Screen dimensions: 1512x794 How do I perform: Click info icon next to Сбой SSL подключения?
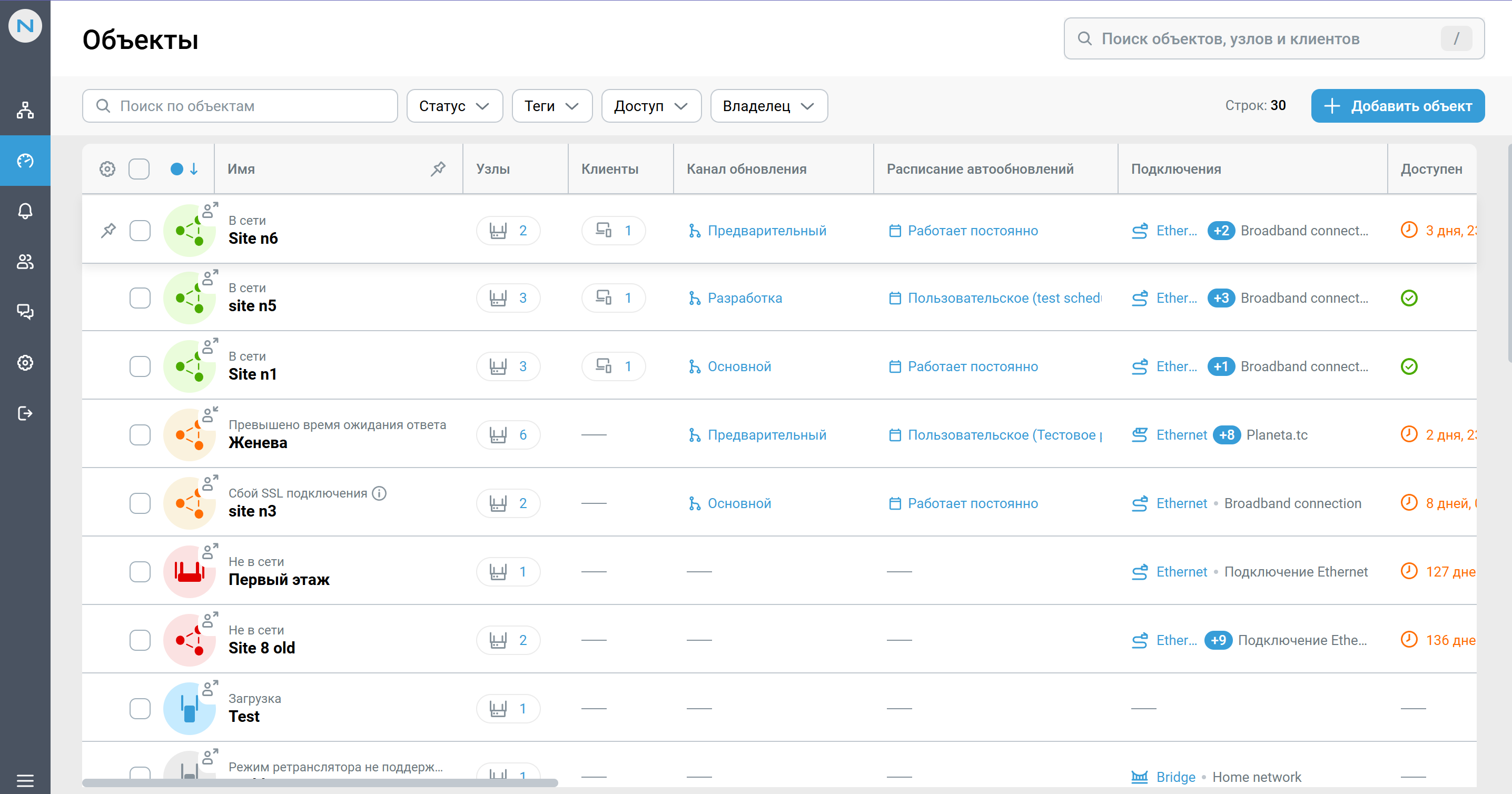(x=380, y=493)
